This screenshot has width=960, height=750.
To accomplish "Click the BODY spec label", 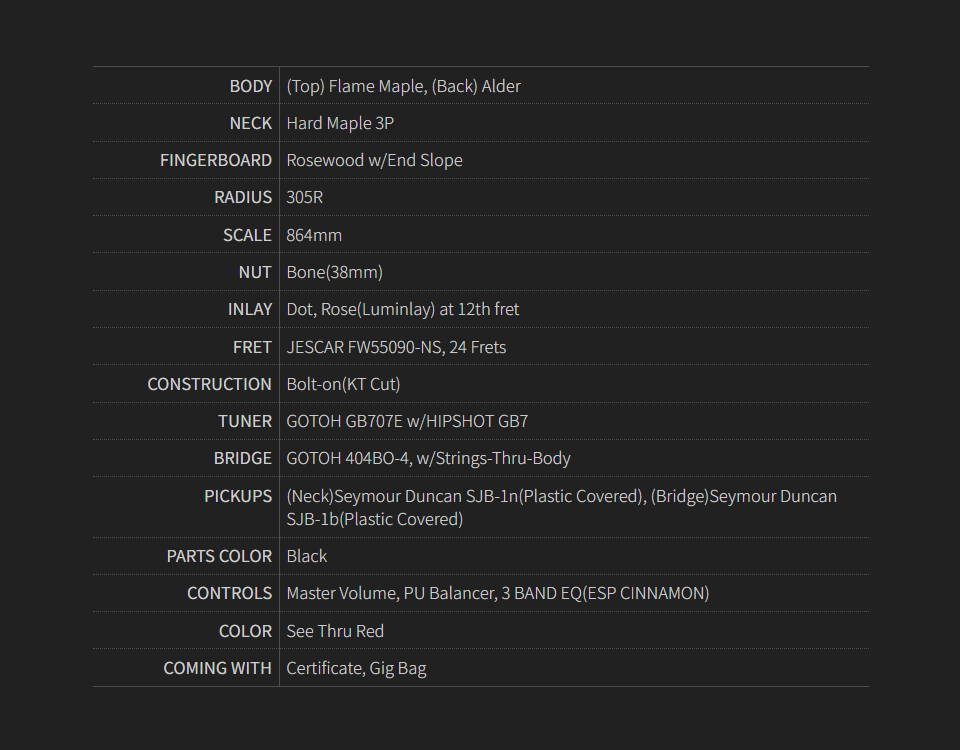I will (x=250, y=86).
